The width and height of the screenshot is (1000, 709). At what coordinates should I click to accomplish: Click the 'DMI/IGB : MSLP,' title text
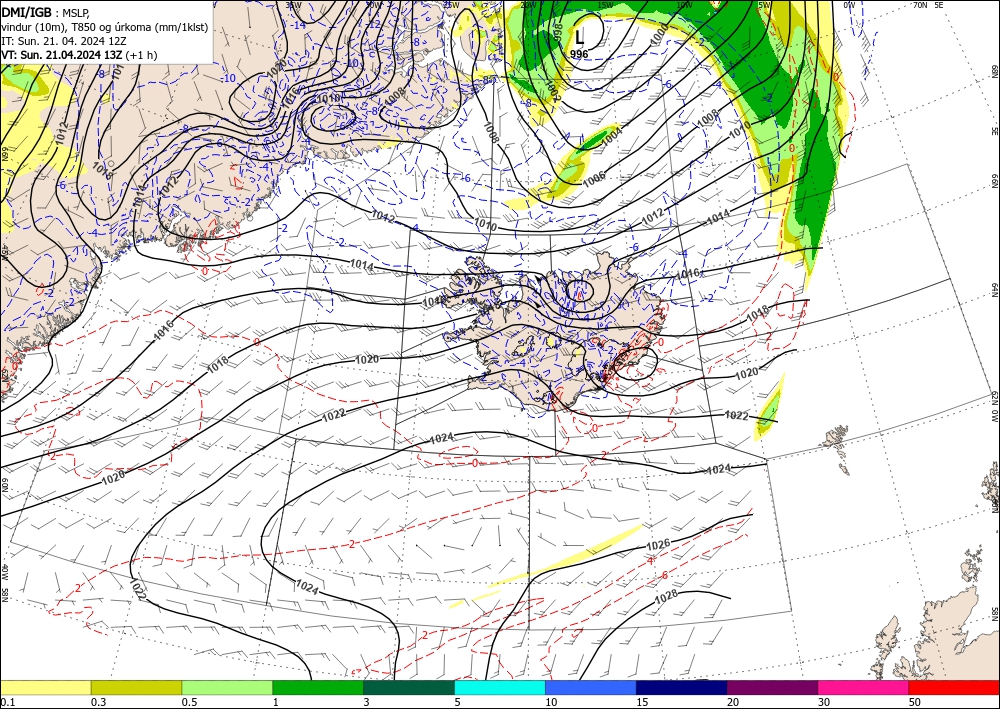[45, 12]
